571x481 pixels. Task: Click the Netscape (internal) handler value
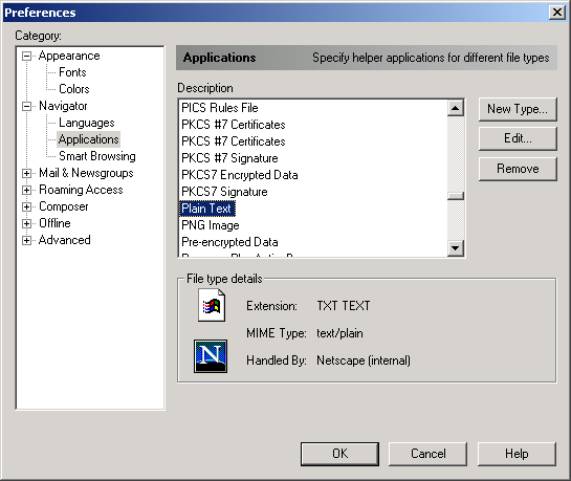(363, 360)
